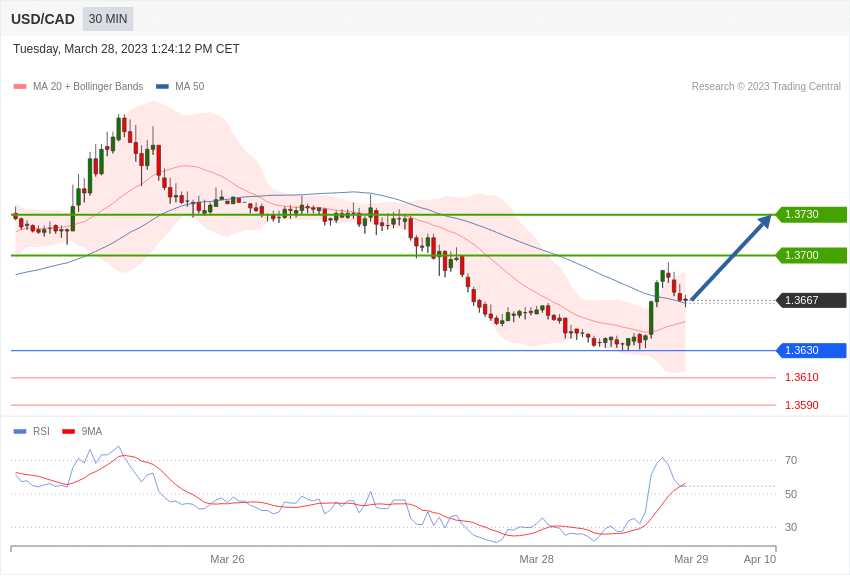Click the RSI 50 axis label
The height and width of the screenshot is (576, 850).
click(x=791, y=494)
